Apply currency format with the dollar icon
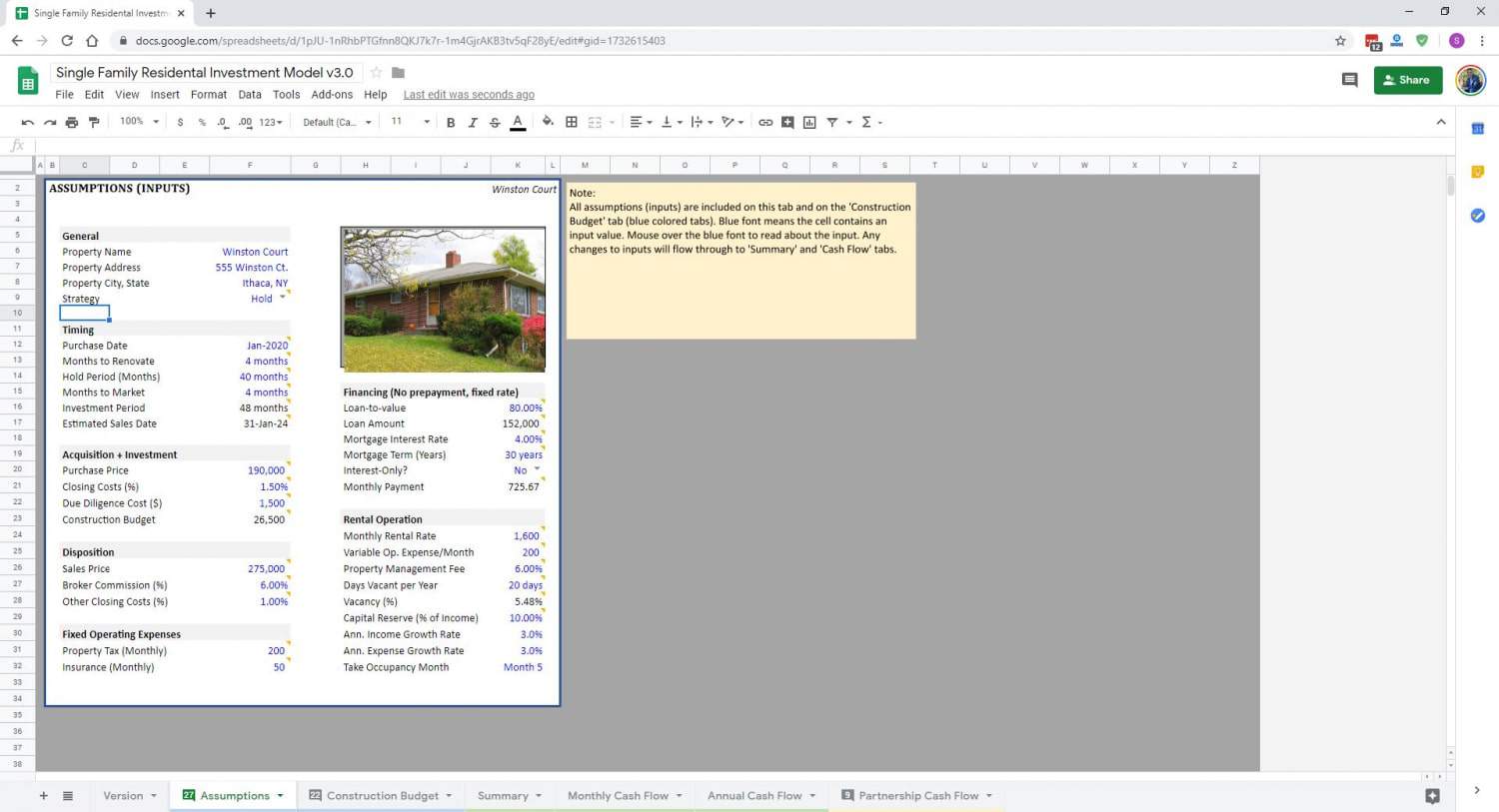Screen dimensions: 1499x812 tap(180, 121)
